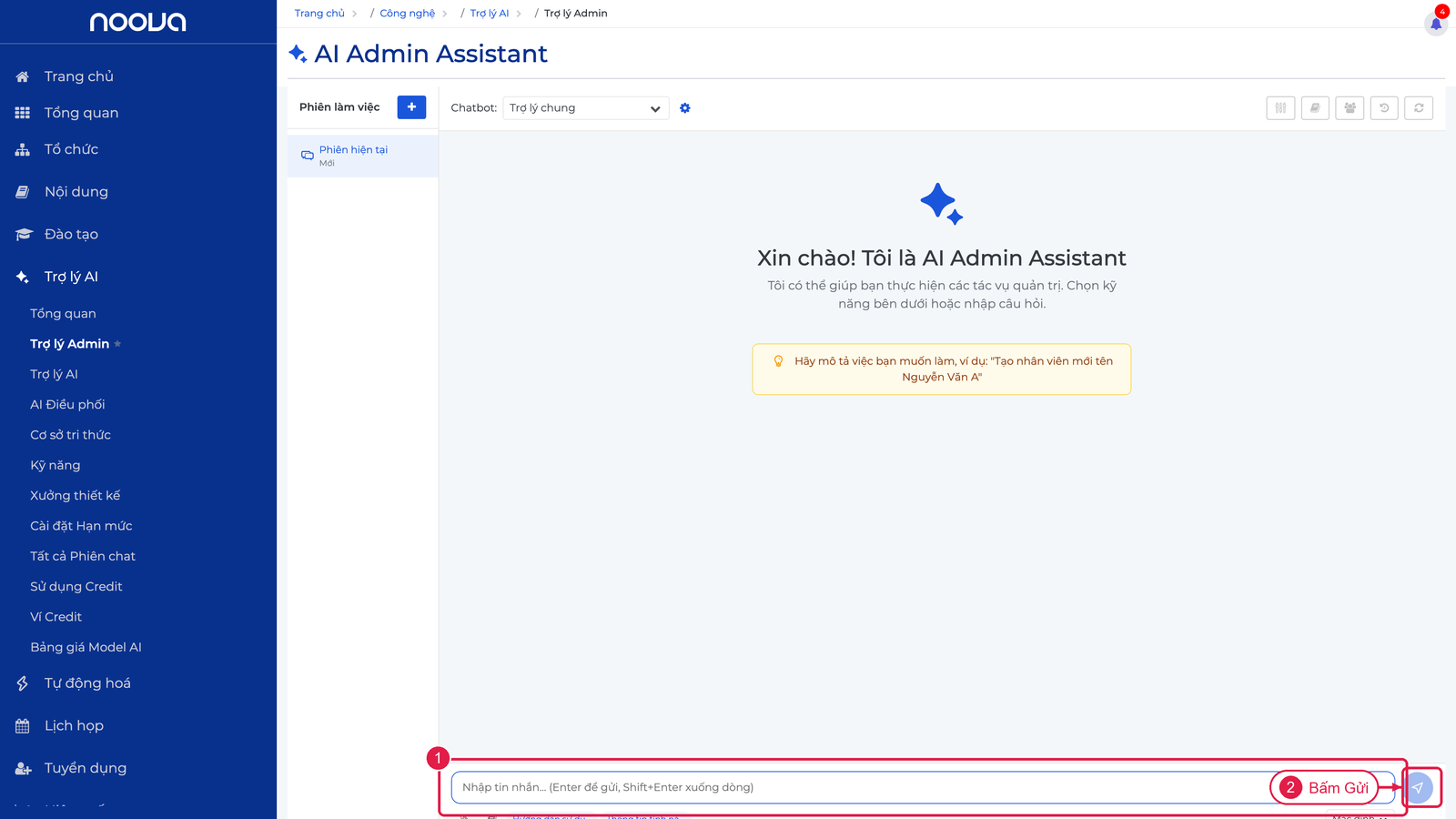The width and height of the screenshot is (1456, 819).
Task: Click the sliders settings toolbar icon
Action: 1280,107
